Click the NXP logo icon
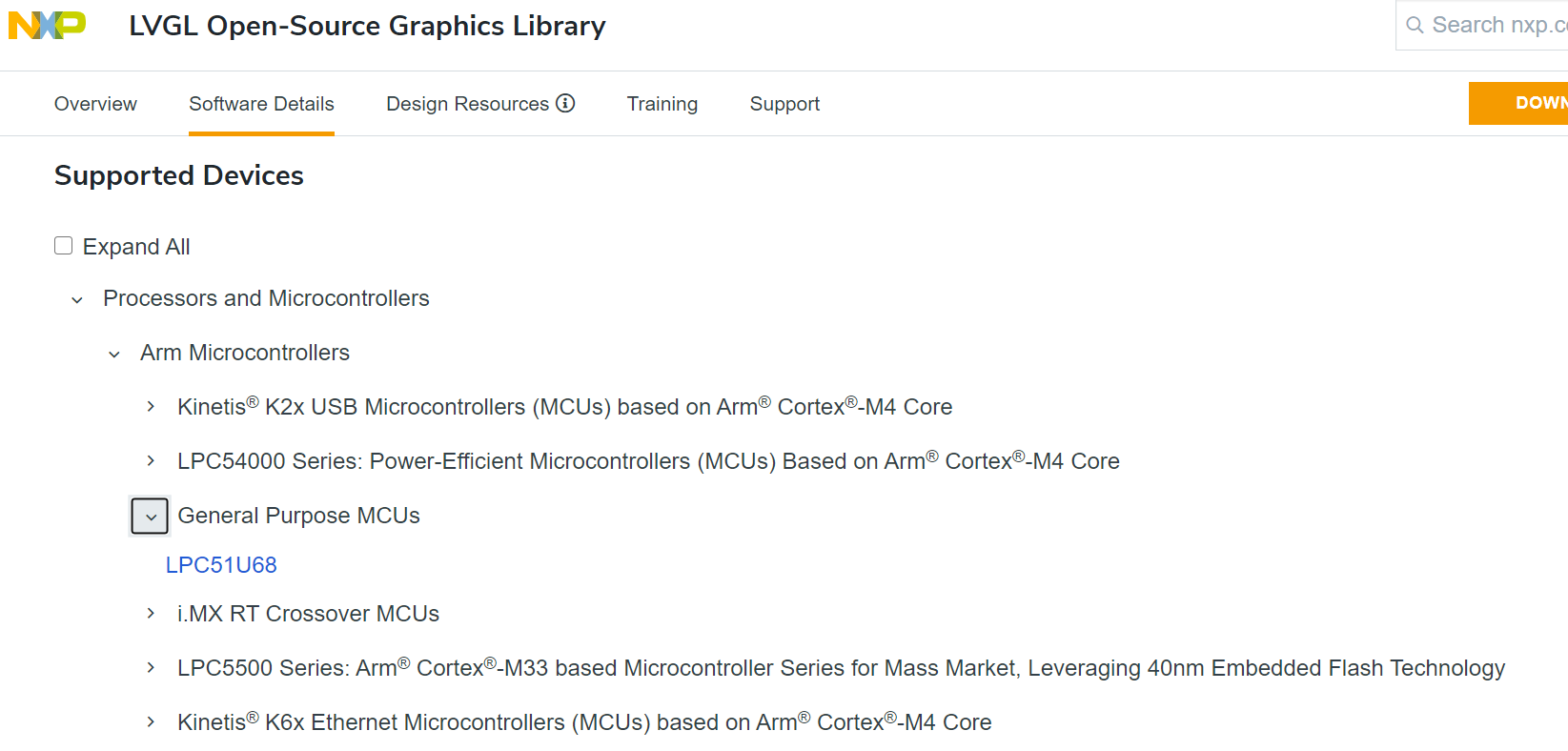The image size is (1568, 751). click(47, 25)
